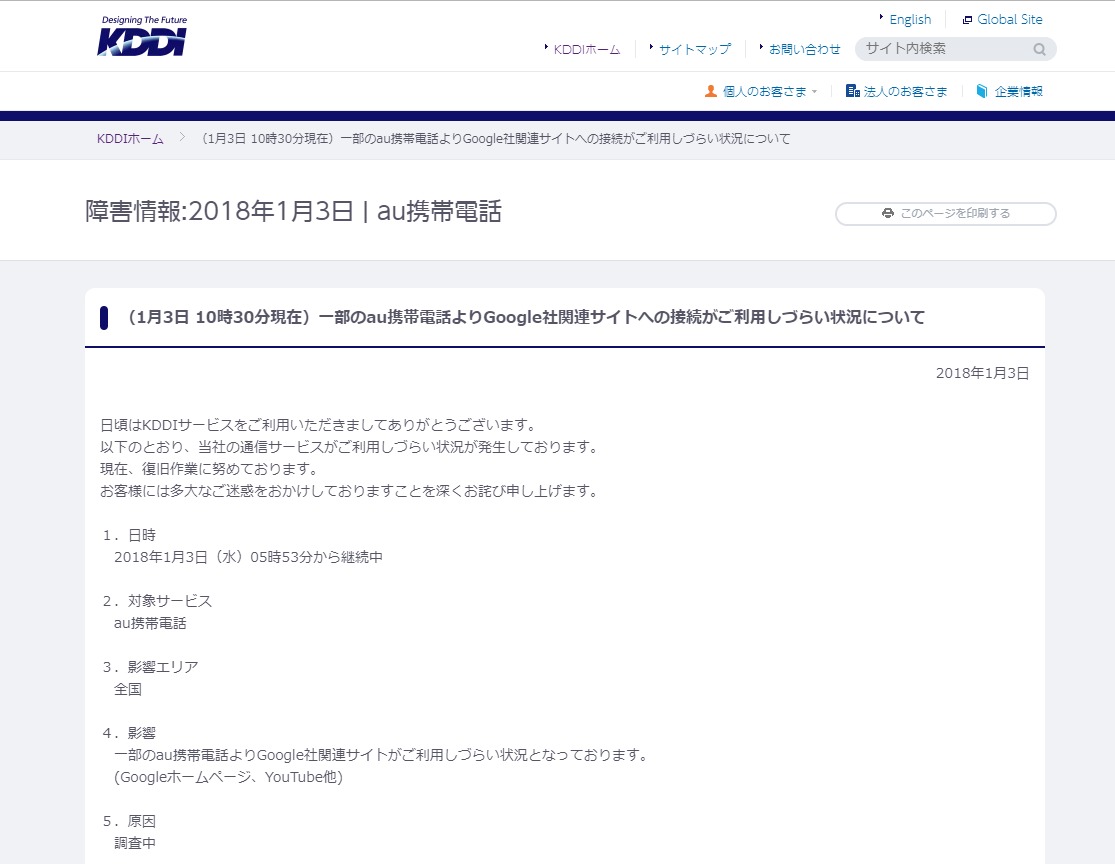Go to KDDIホーム in top navigation
Screen dimensions: 1115x864
pos(587,49)
